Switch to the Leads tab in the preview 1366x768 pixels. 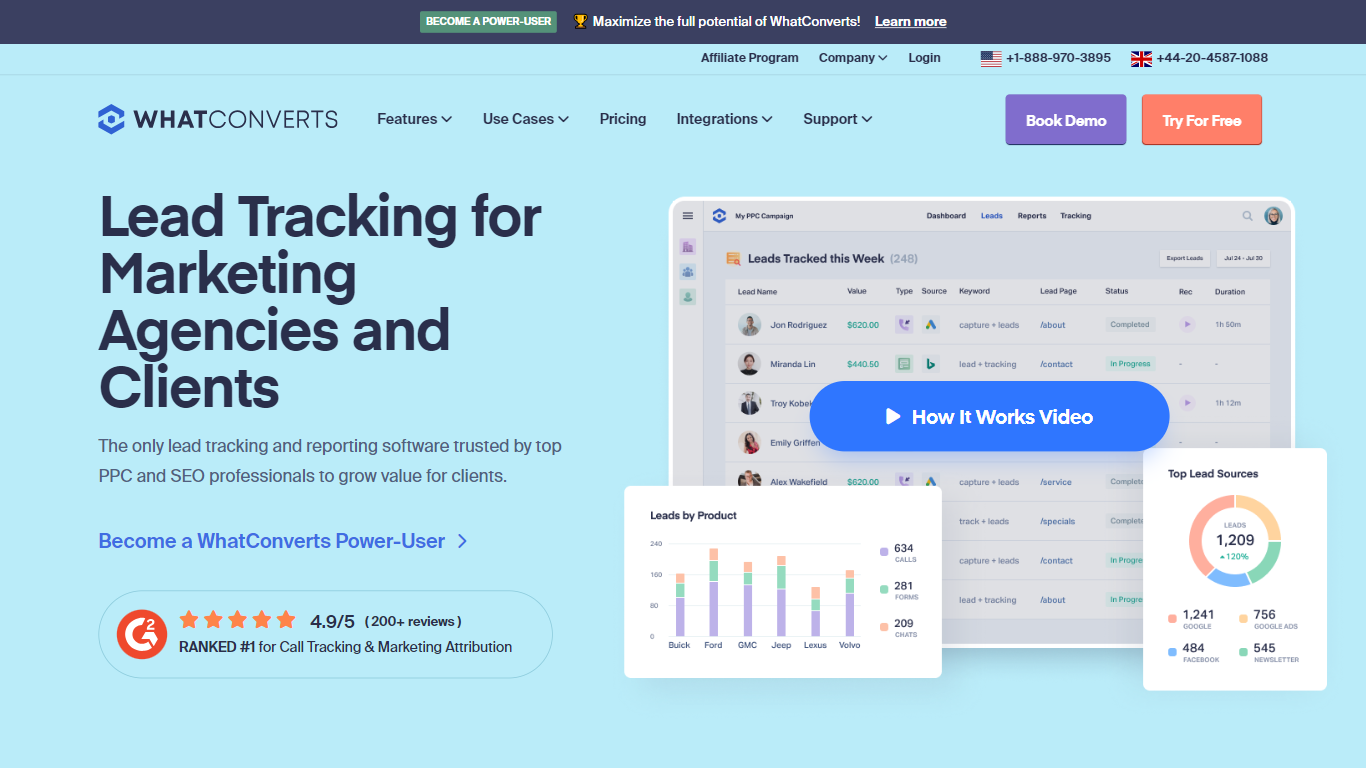992,216
